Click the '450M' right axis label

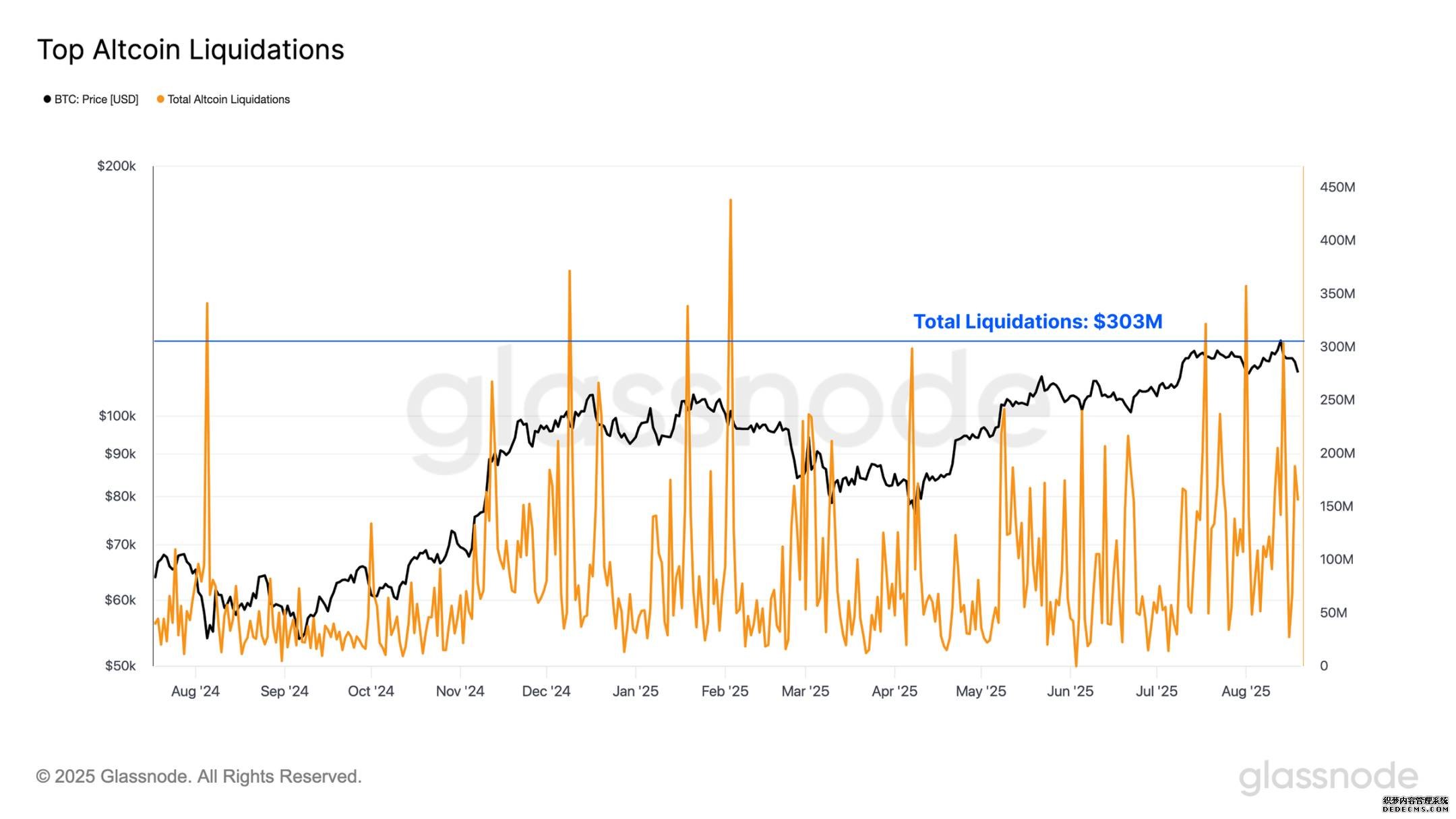[x=1337, y=187]
